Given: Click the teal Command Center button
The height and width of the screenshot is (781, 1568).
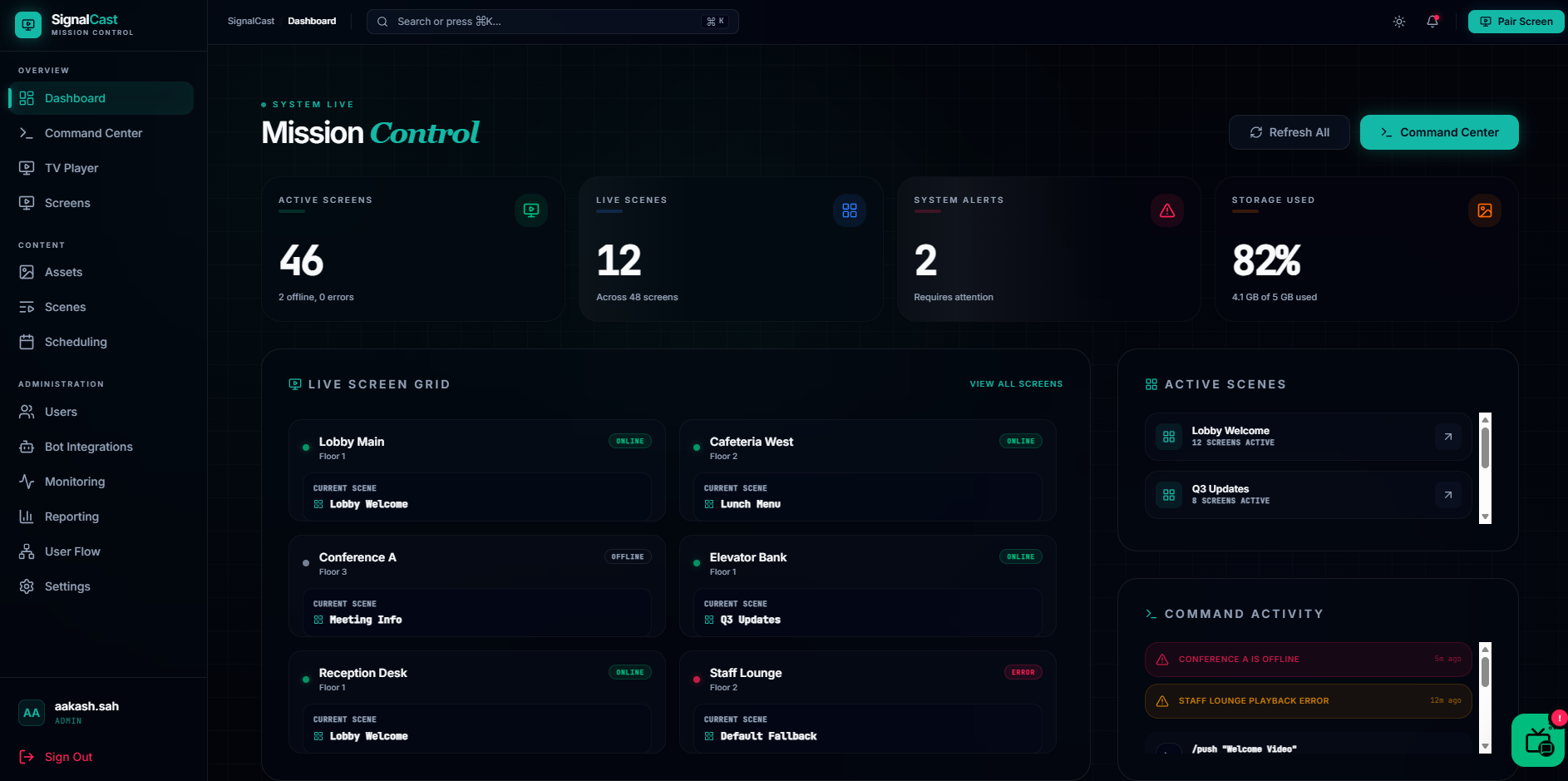Looking at the screenshot, I should click(1439, 132).
